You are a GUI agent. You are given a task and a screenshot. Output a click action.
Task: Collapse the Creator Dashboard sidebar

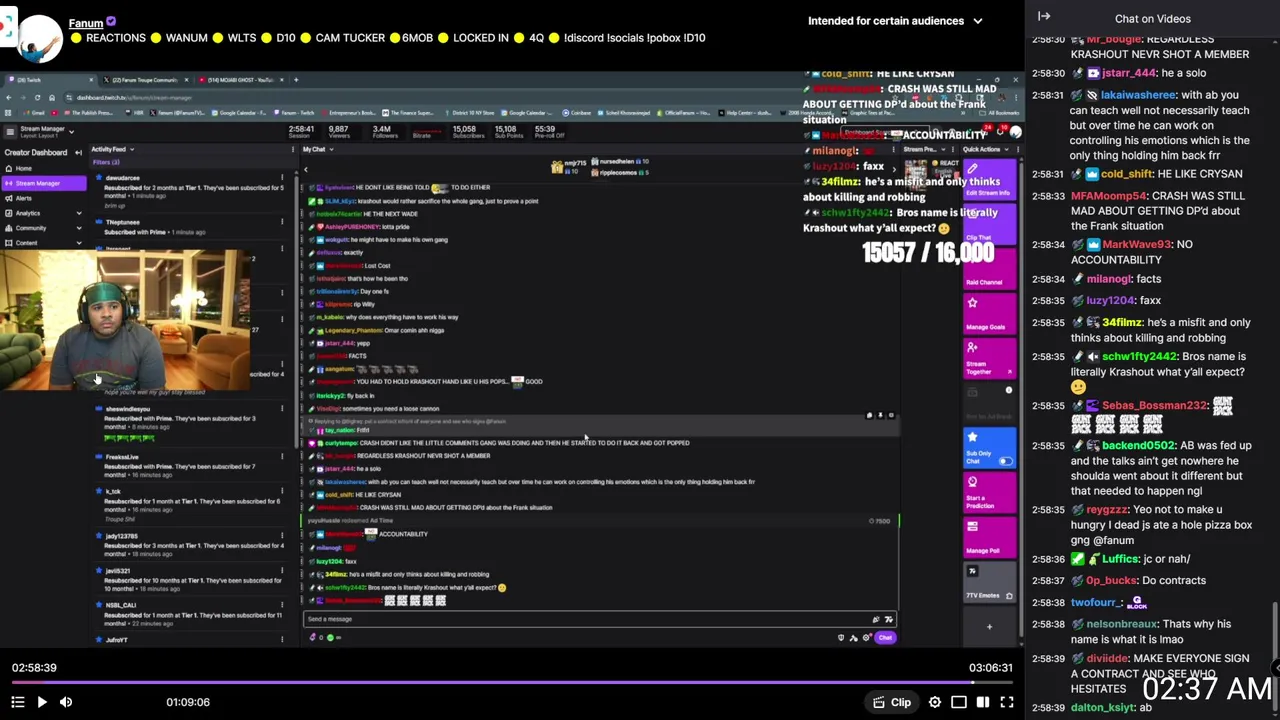(78, 153)
